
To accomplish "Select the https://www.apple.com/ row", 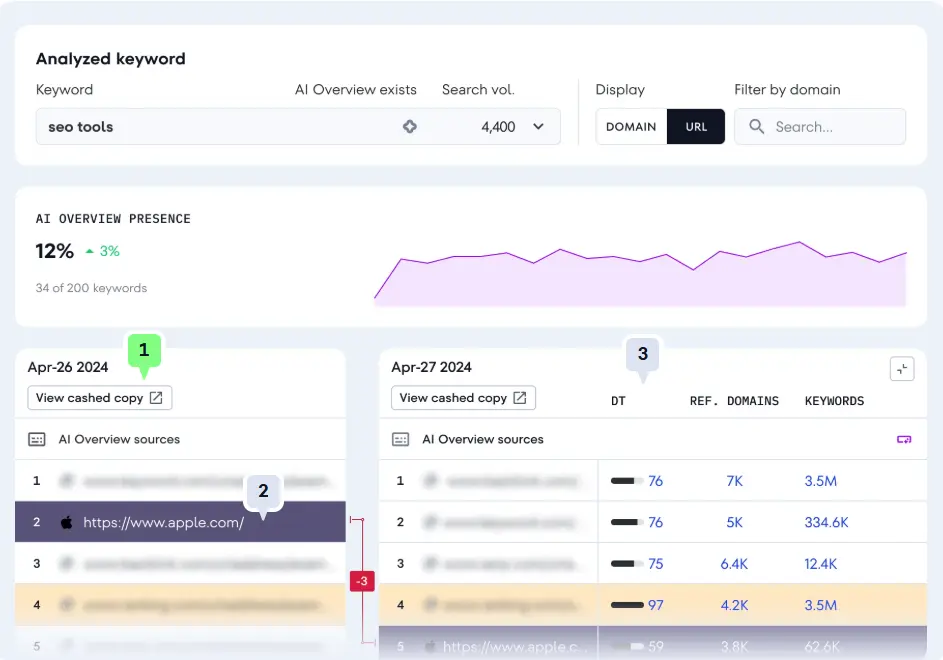I will click(180, 522).
